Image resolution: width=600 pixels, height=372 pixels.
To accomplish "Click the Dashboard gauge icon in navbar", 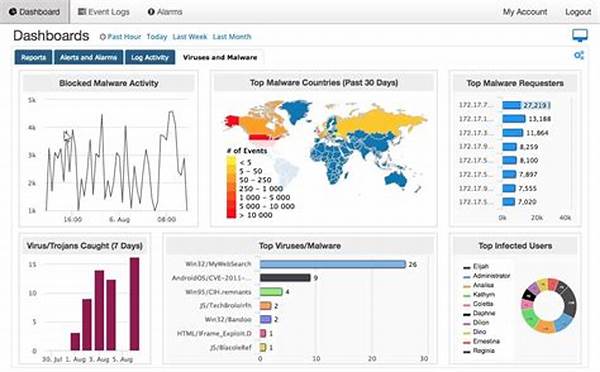I will tap(13, 12).
